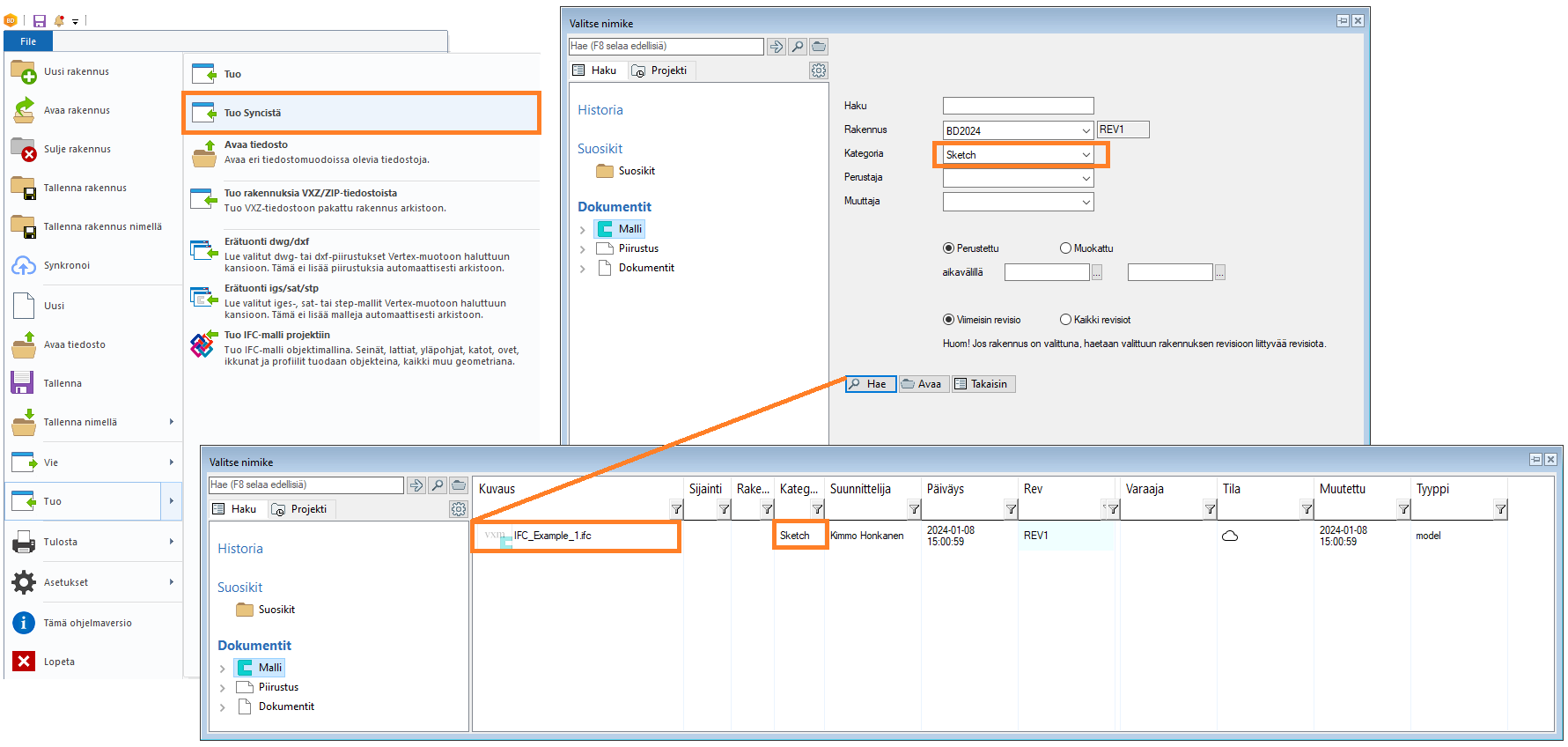Expand the Malli node in the search form dialog
Image resolution: width=1568 pixels, height=747 pixels.
coord(582,230)
